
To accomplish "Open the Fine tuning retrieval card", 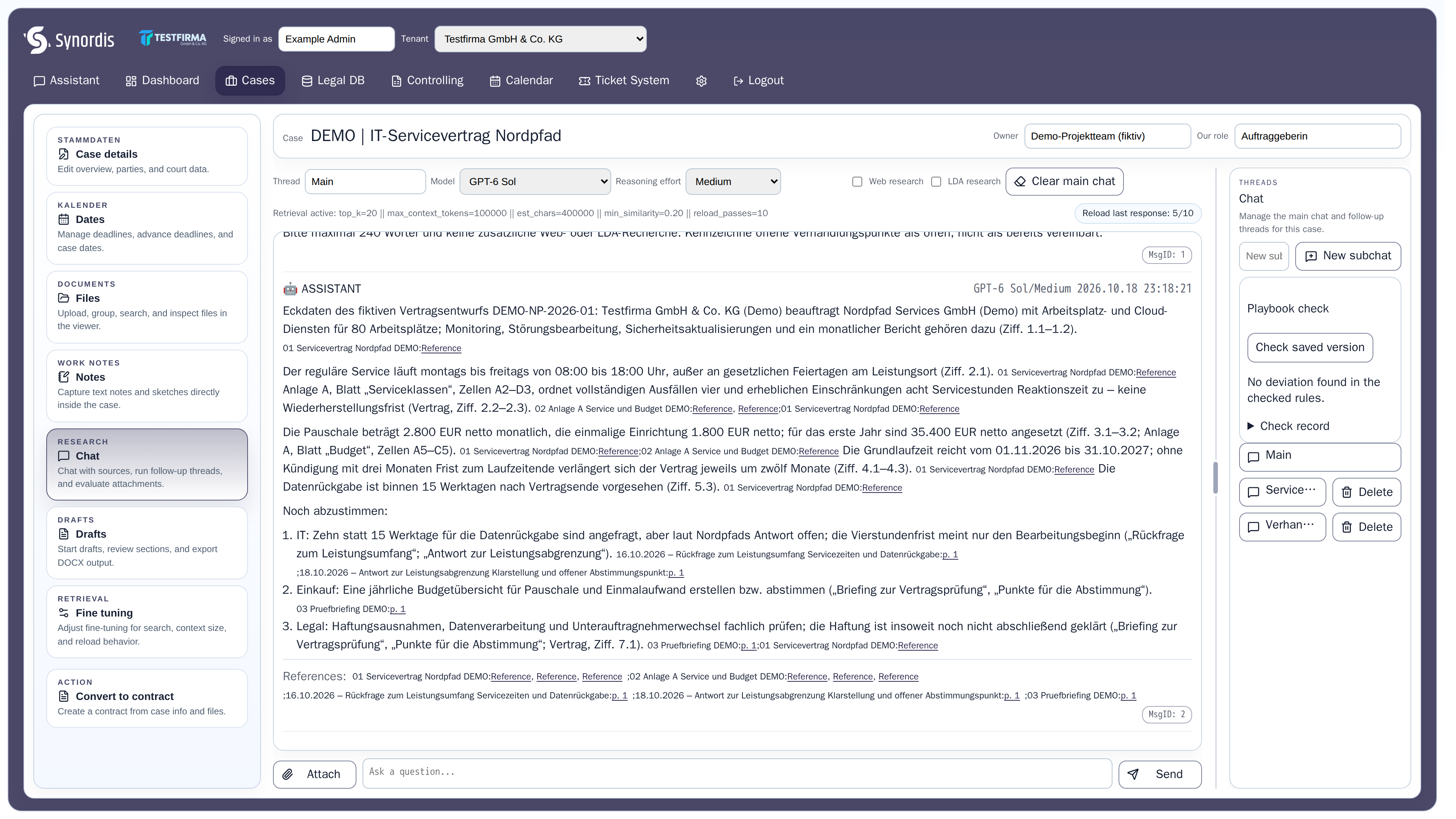I will (x=148, y=626).
